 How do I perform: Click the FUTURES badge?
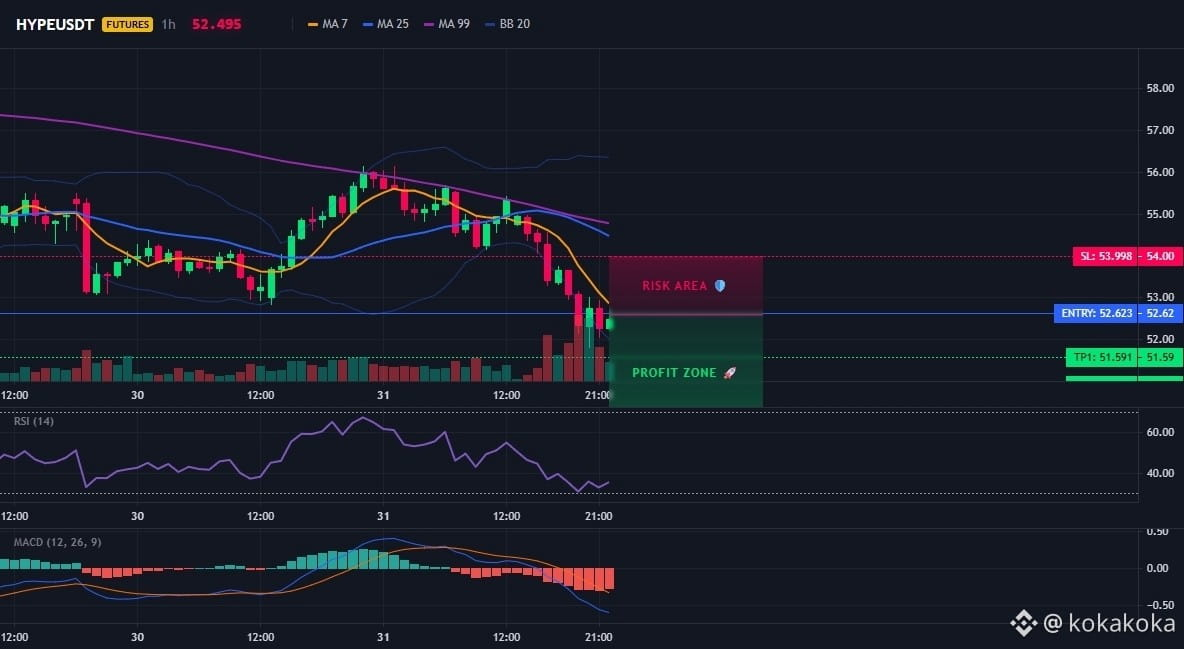pyautogui.click(x=128, y=24)
